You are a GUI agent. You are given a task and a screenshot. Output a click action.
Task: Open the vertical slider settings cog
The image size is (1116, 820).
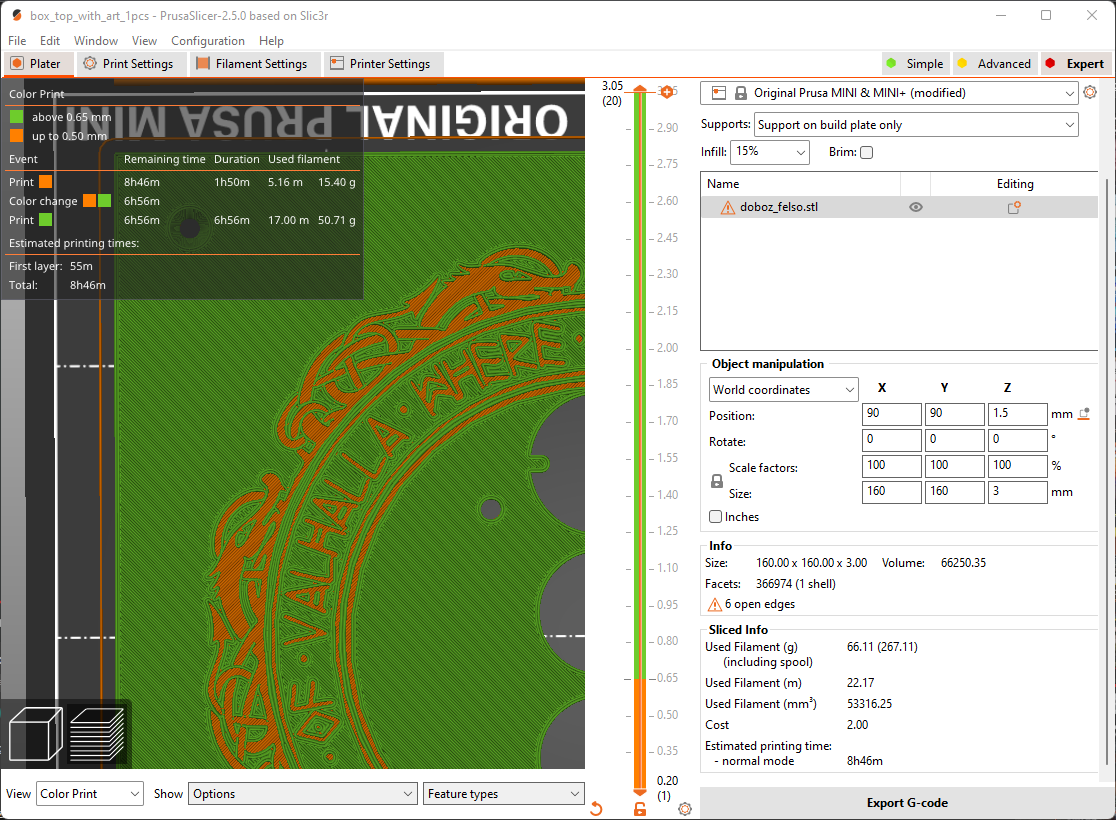[685, 809]
